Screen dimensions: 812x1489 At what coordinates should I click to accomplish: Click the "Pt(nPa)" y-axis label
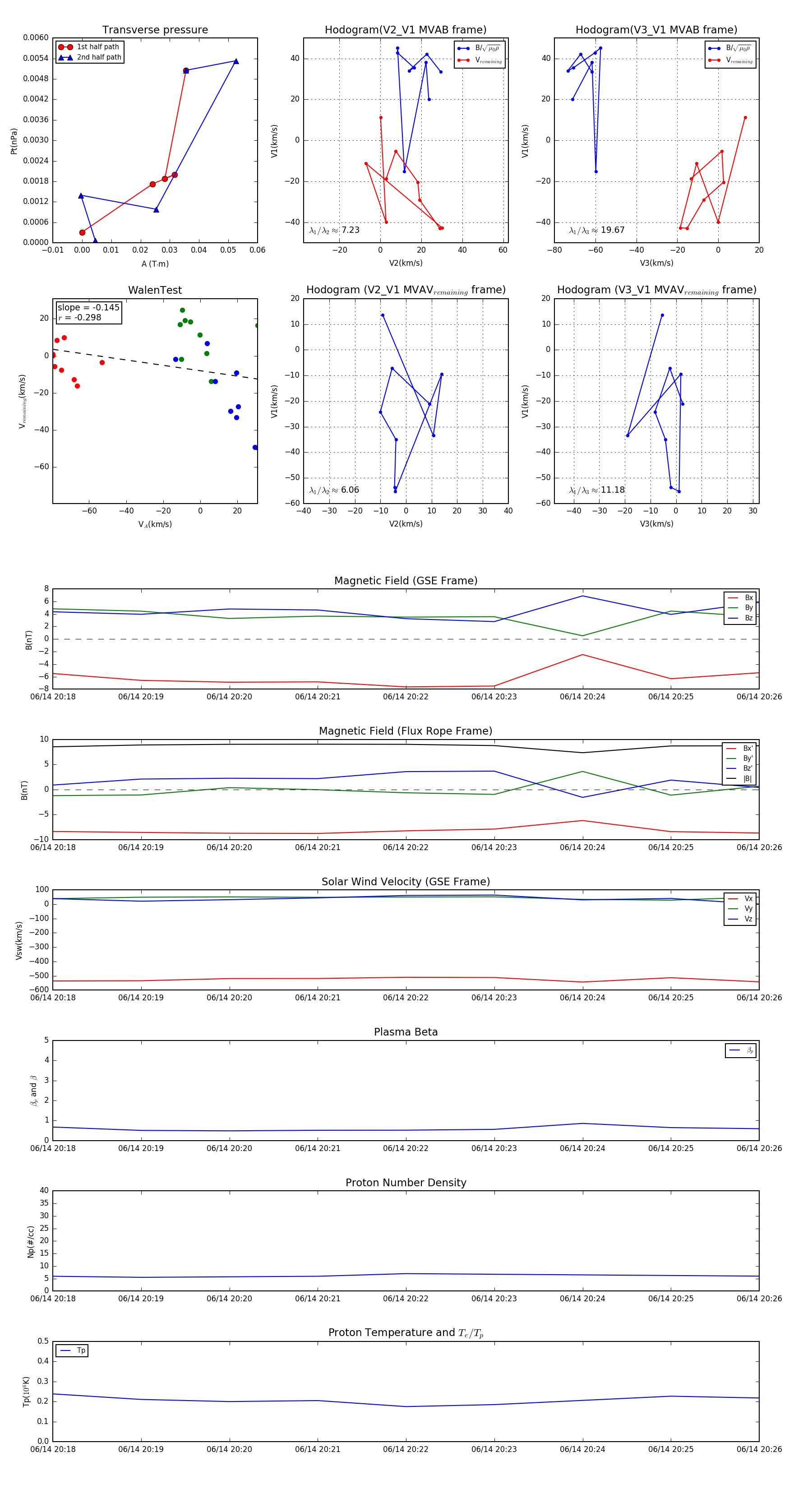tap(14, 140)
